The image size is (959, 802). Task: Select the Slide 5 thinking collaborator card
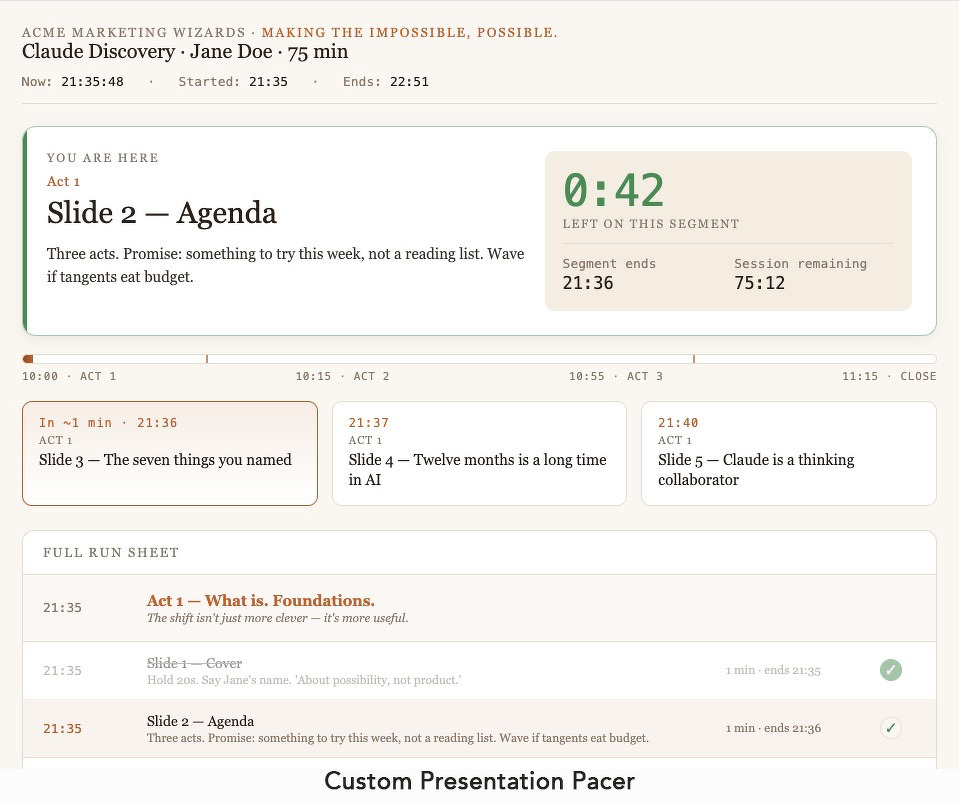(x=788, y=453)
